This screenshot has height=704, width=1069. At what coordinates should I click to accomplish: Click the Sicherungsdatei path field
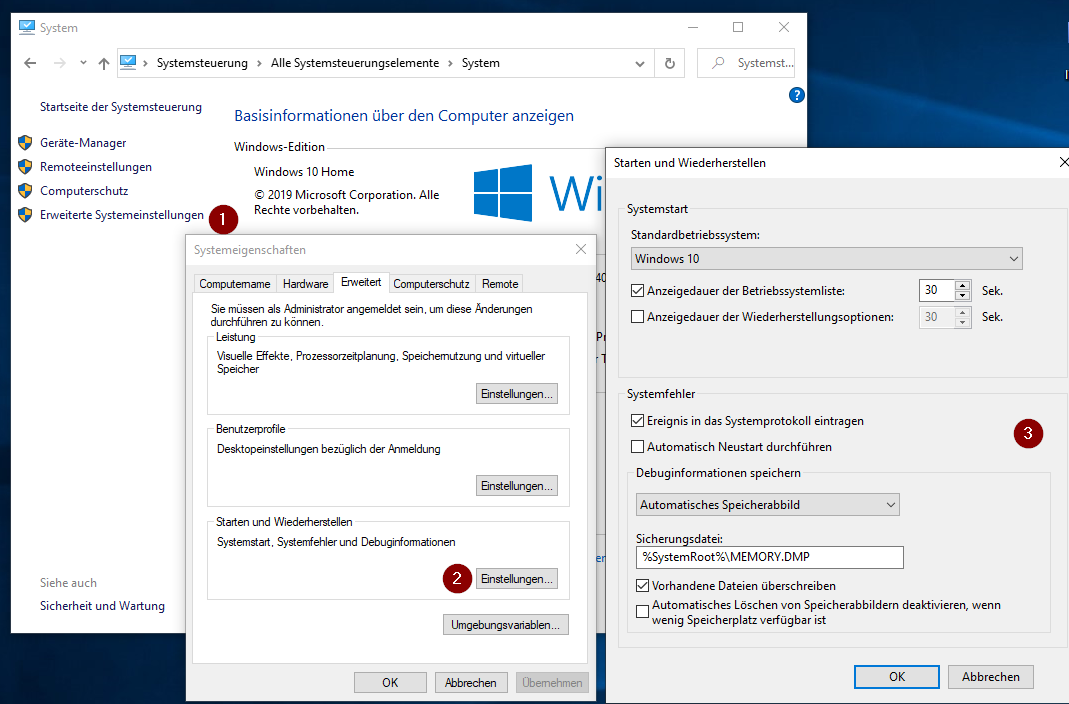tap(770, 557)
